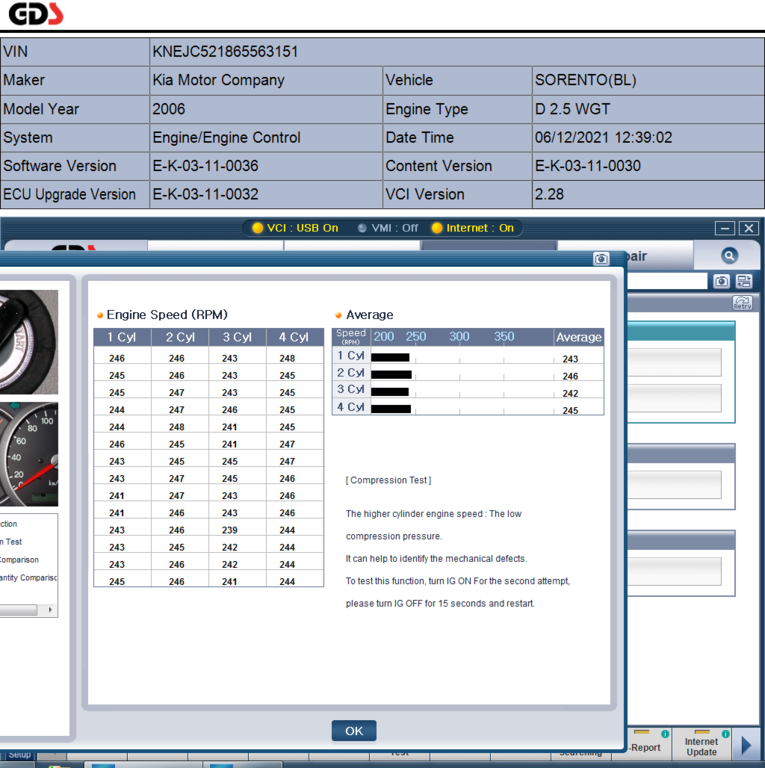Viewport: 765px width, 768px height.
Task: Click average value 242 for 3 Cyl
Action: coord(570,393)
